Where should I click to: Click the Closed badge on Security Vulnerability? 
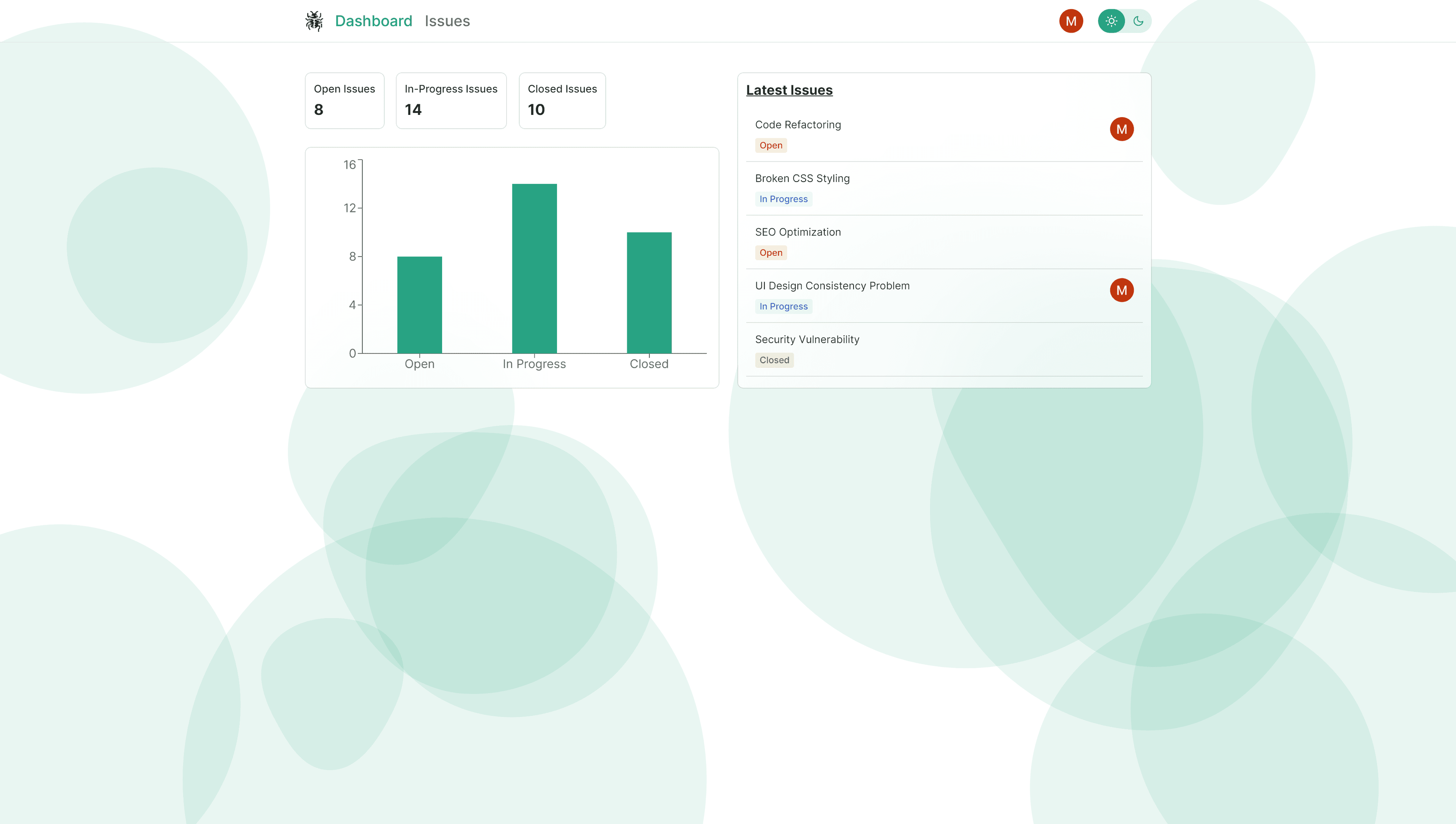[774, 360]
